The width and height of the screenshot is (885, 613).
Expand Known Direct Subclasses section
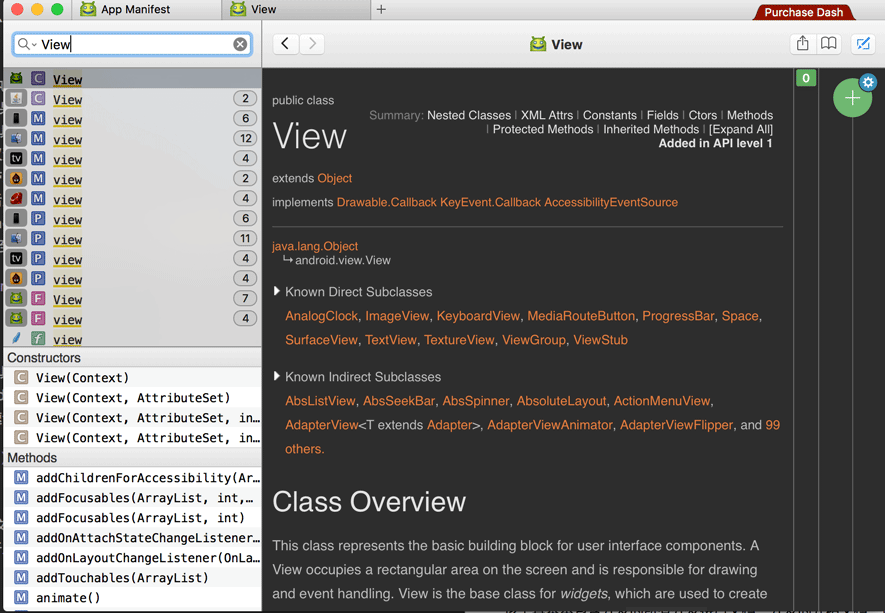[277, 292]
